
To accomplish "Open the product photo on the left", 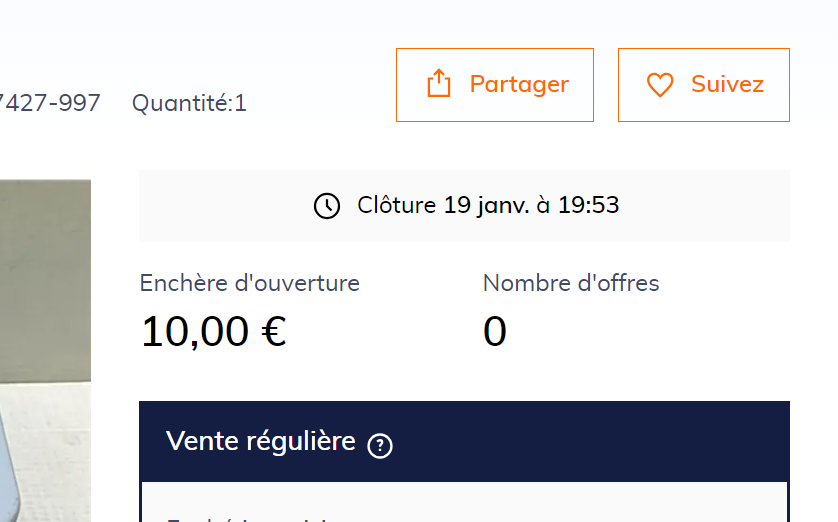I will coord(45,350).
